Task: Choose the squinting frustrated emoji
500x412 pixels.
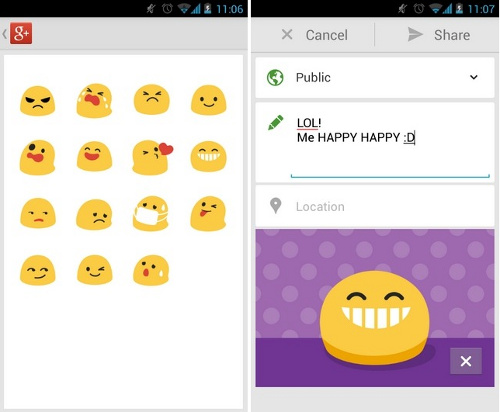Action: click(x=152, y=100)
